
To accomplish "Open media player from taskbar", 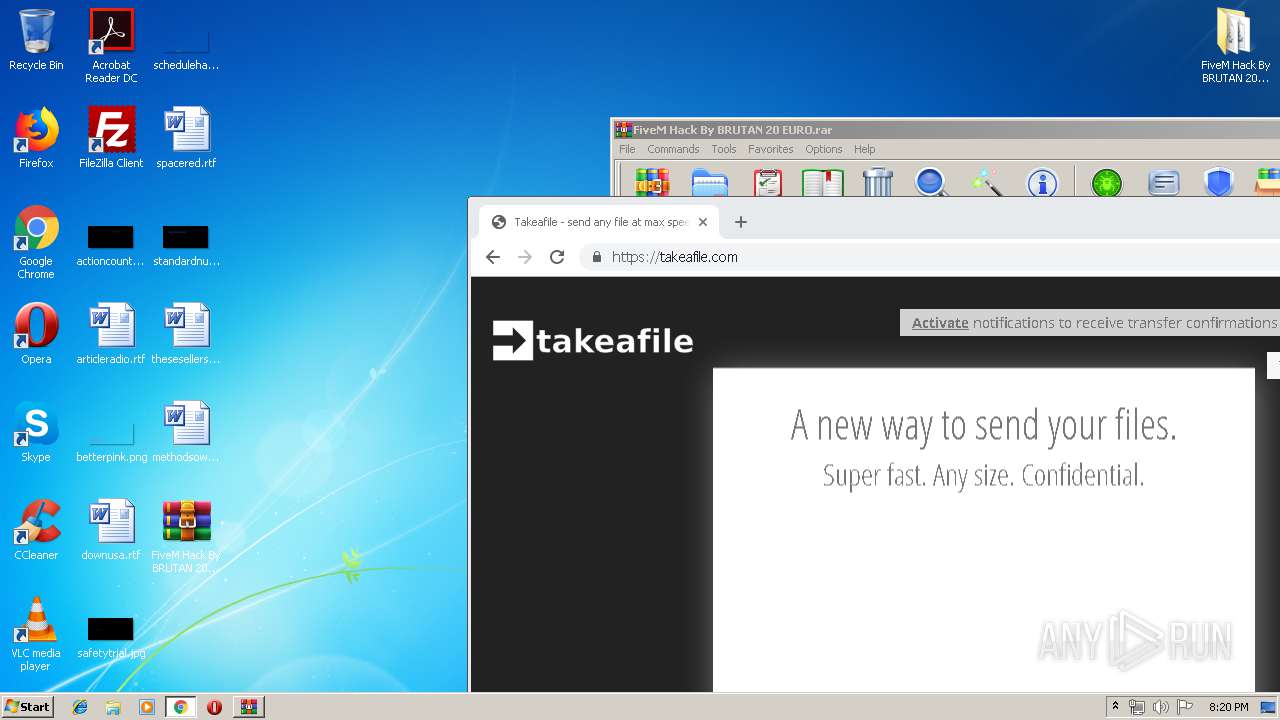I will tap(147, 707).
